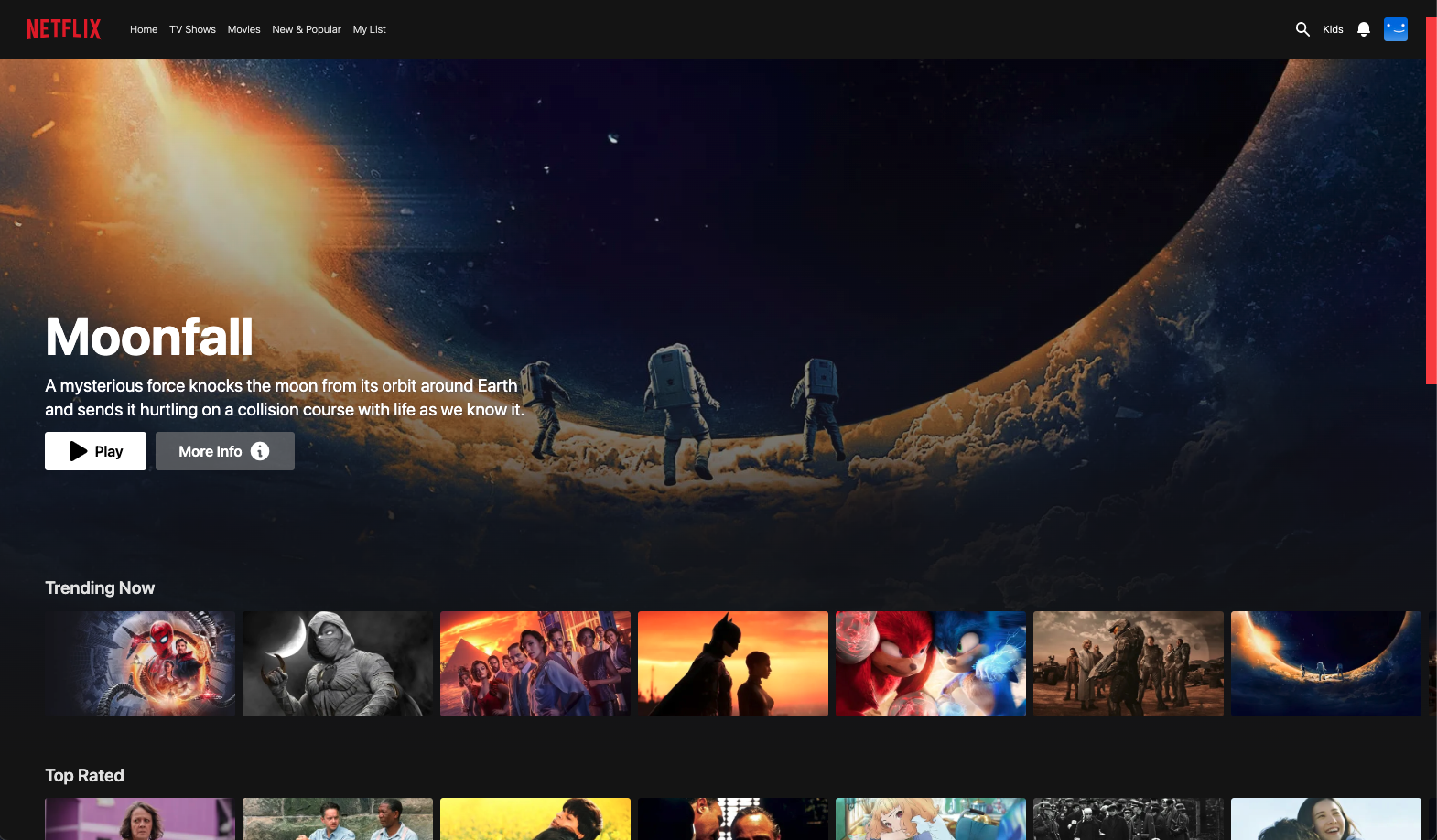The height and width of the screenshot is (840, 1437).
Task: Click the Top Rated row heading
Action: coord(84,775)
